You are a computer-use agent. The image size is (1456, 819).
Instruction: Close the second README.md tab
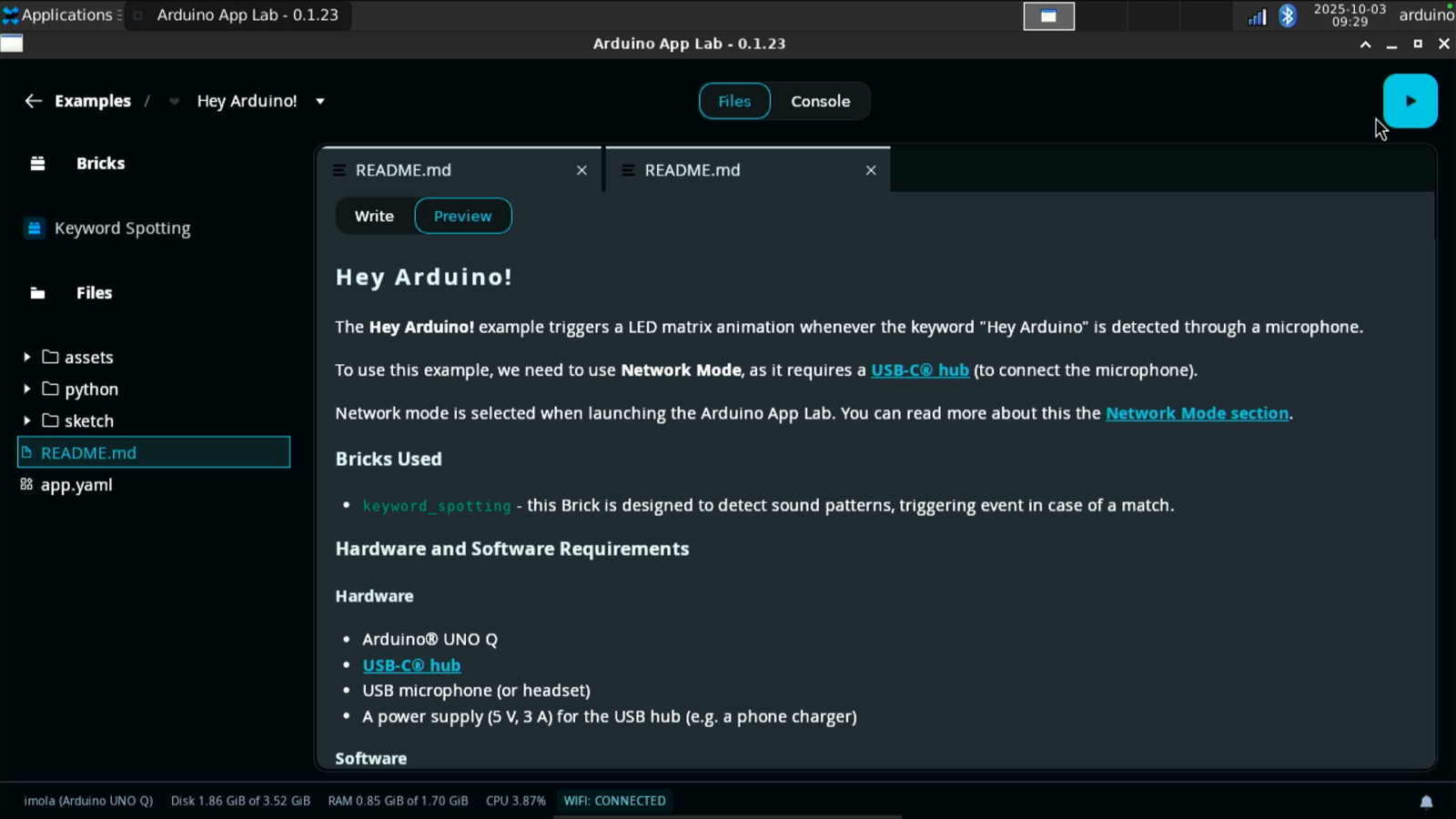tap(871, 170)
